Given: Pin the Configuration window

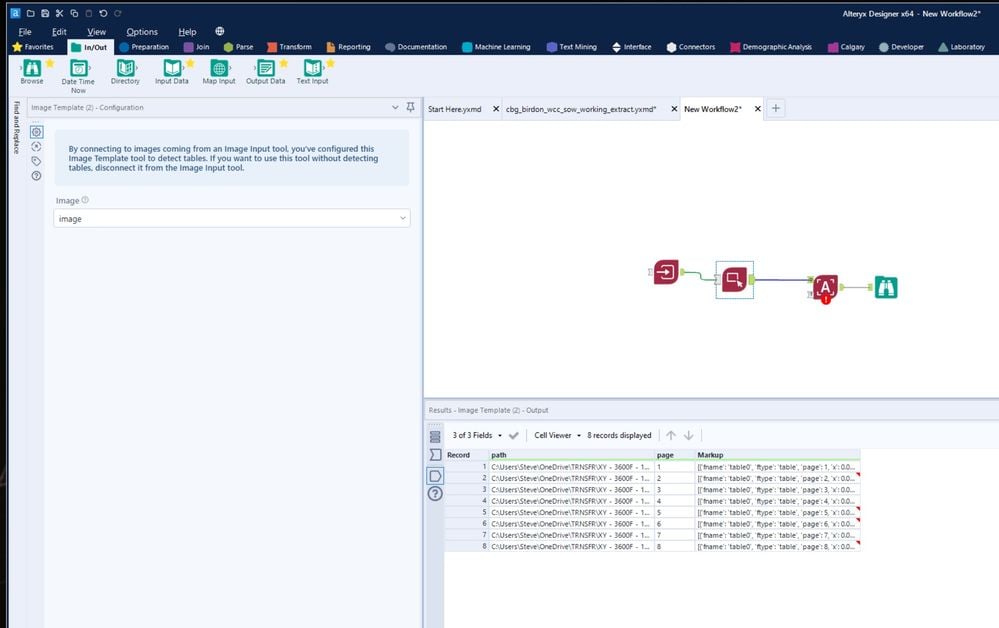Looking at the screenshot, I should (x=410, y=107).
